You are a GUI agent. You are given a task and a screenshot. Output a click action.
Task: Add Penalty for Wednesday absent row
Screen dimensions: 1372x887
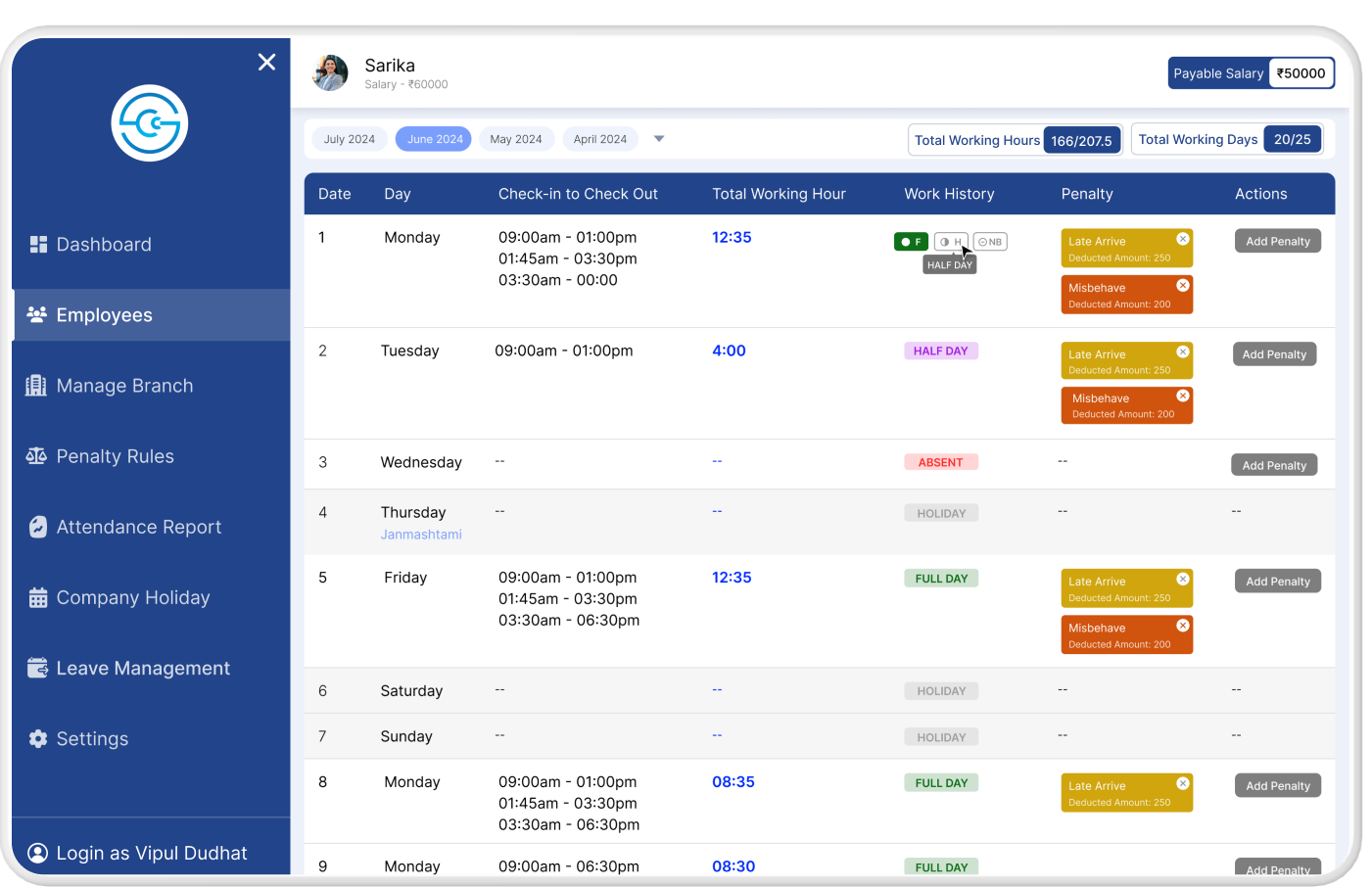coord(1273,465)
